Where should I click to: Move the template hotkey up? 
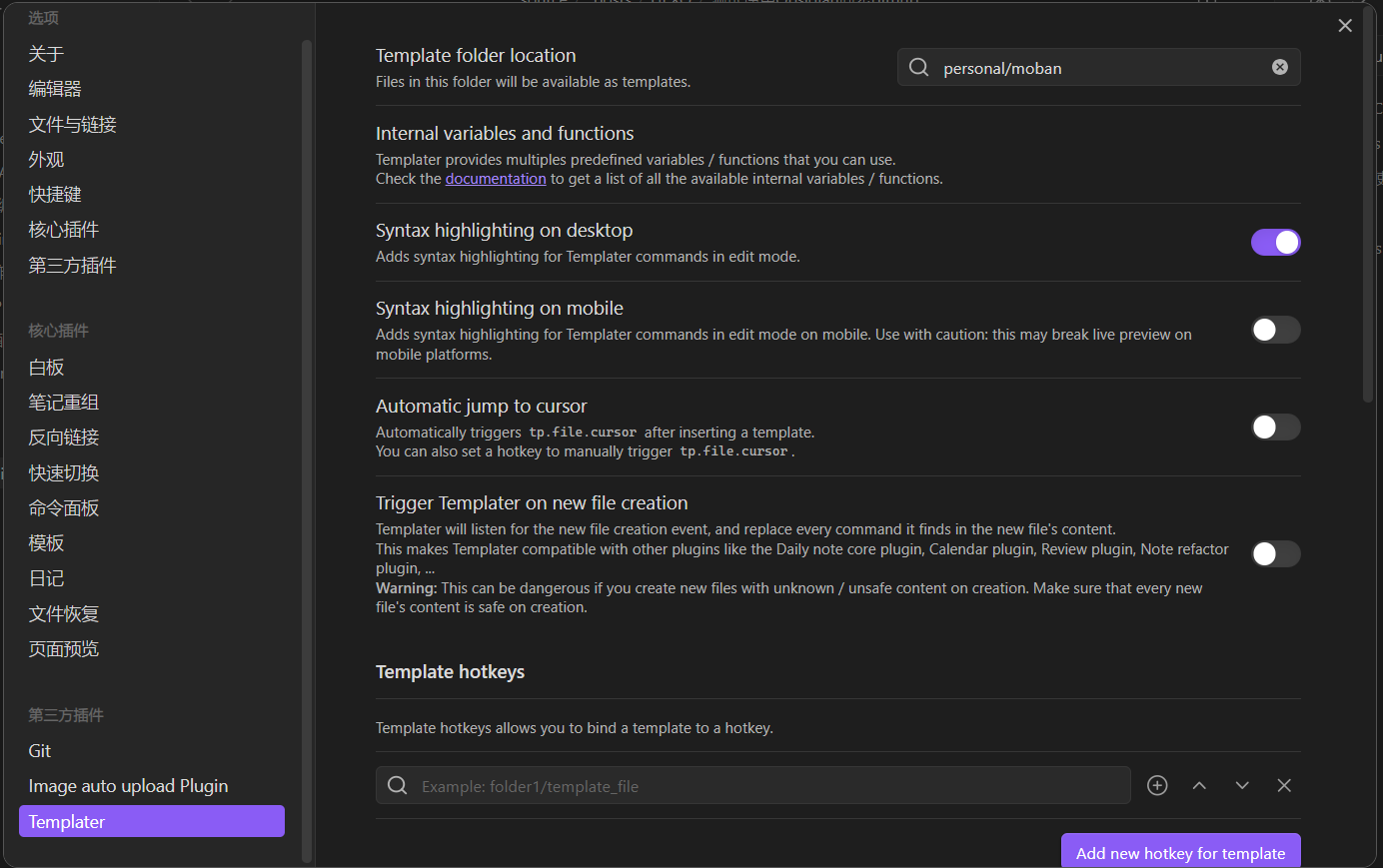1199,785
